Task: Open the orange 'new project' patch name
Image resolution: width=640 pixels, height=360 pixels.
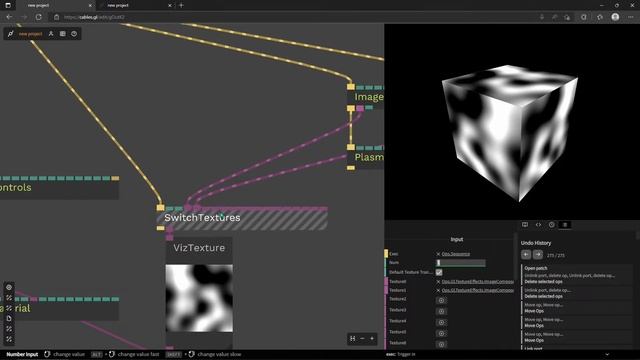Action: coord(30,34)
